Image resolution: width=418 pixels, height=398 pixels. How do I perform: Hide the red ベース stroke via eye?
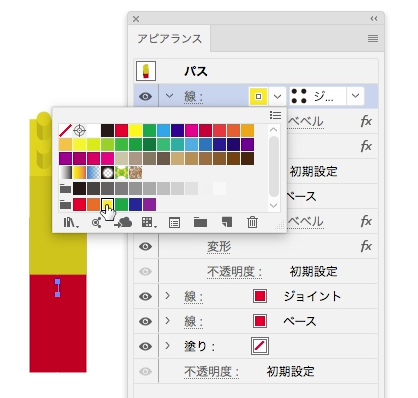pyautogui.click(x=145, y=322)
